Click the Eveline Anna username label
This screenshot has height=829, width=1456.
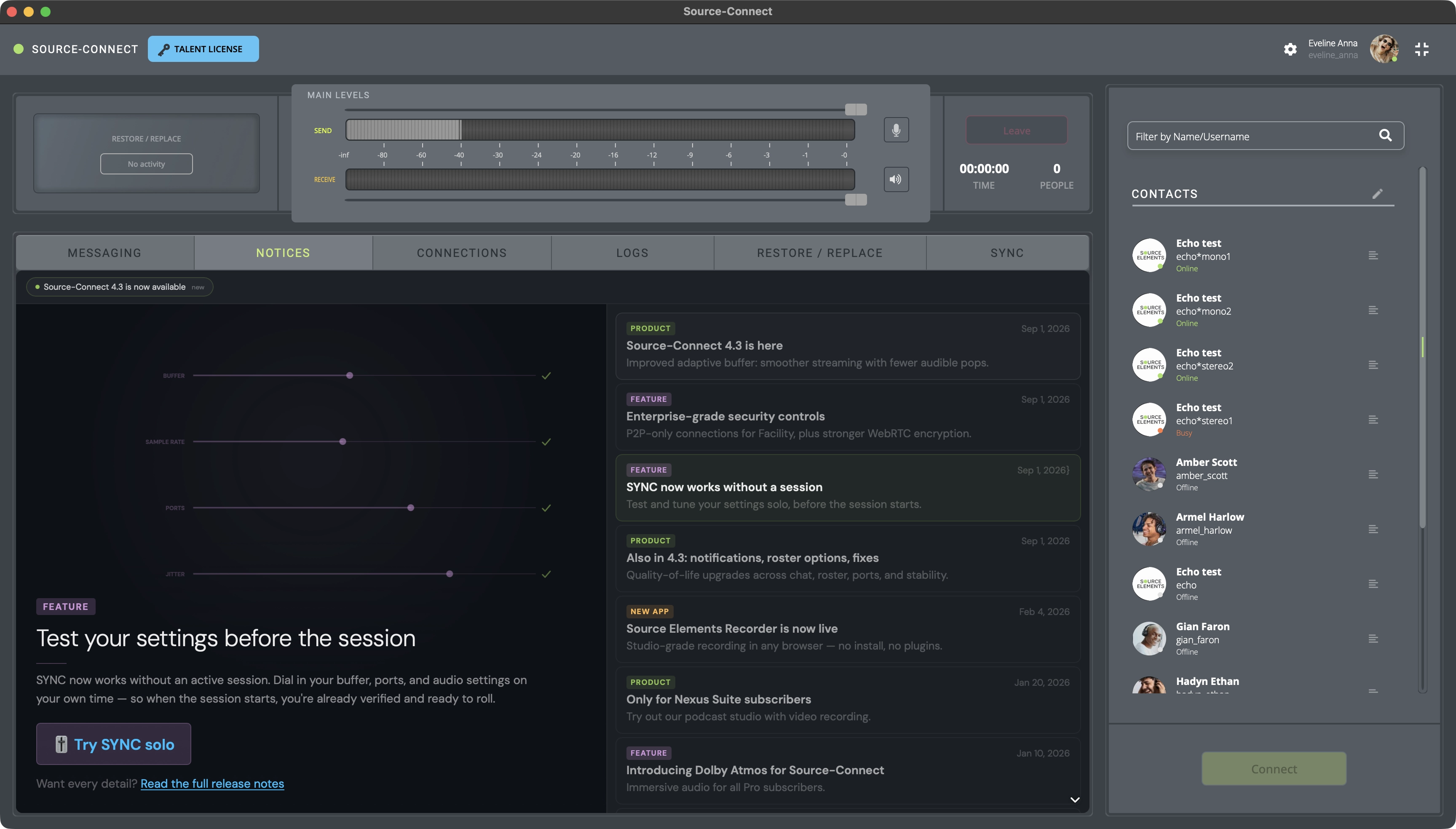point(1333,55)
